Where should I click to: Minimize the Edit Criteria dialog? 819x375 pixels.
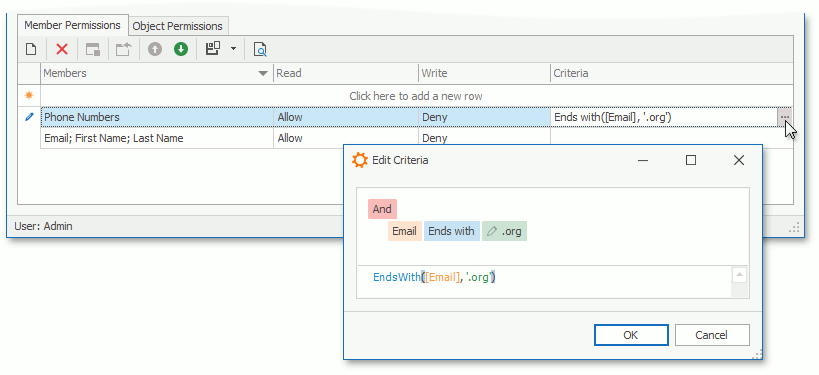click(x=643, y=160)
